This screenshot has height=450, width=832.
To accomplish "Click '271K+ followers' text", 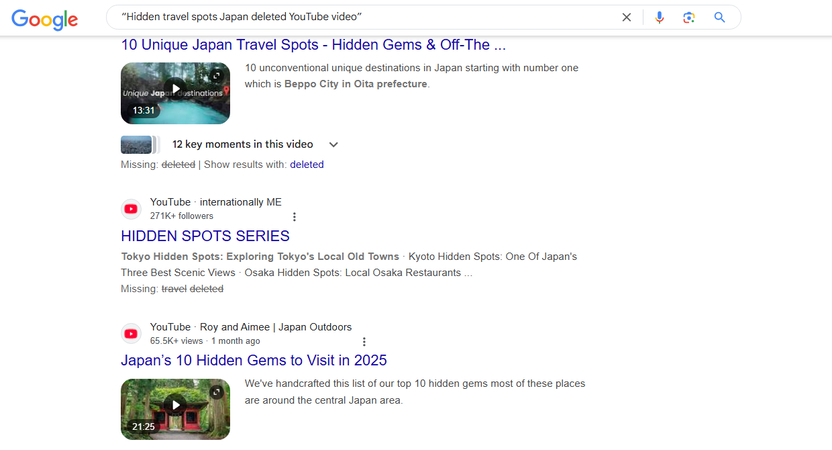I will point(181,216).
